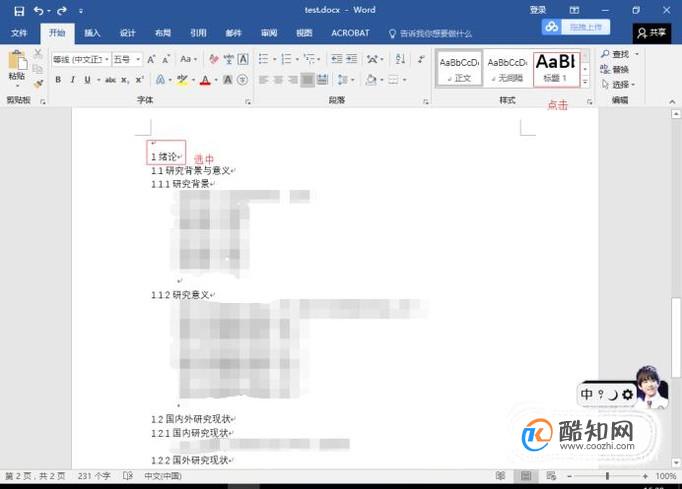Clear all formatting with eraser icon
682x489 pixels.
click(214, 59)
